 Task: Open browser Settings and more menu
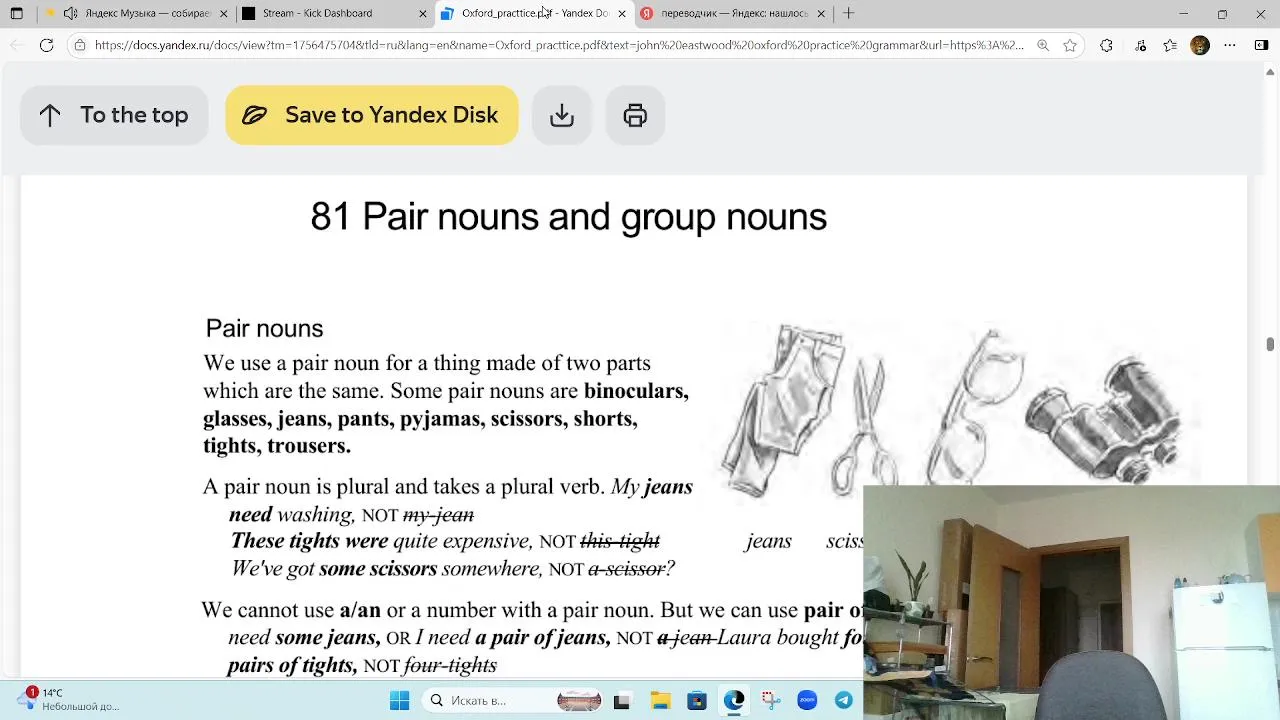(1230, 45)
